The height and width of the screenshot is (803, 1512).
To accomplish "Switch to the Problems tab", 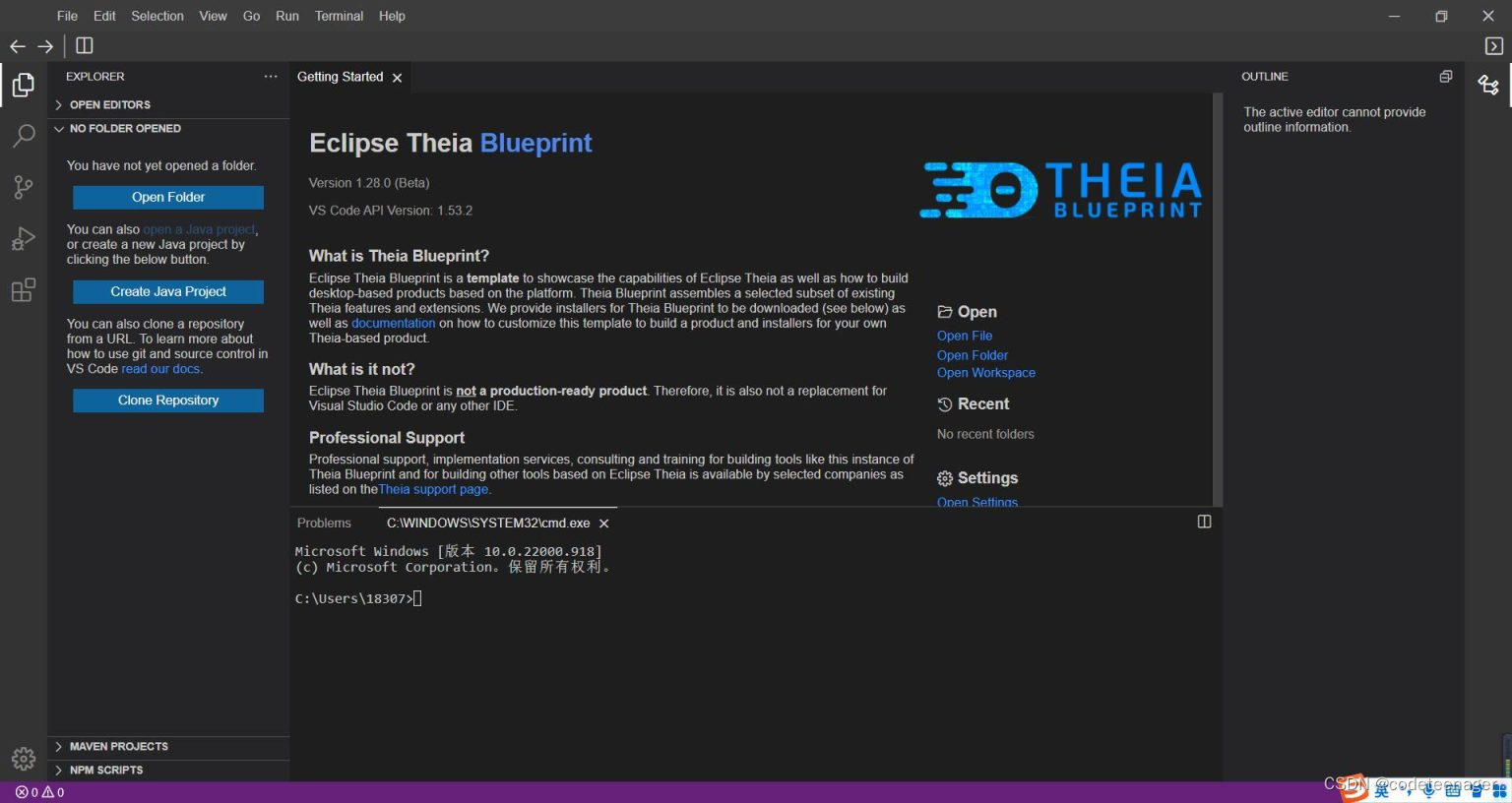I will pyautogui.click(x=324, y=523).
